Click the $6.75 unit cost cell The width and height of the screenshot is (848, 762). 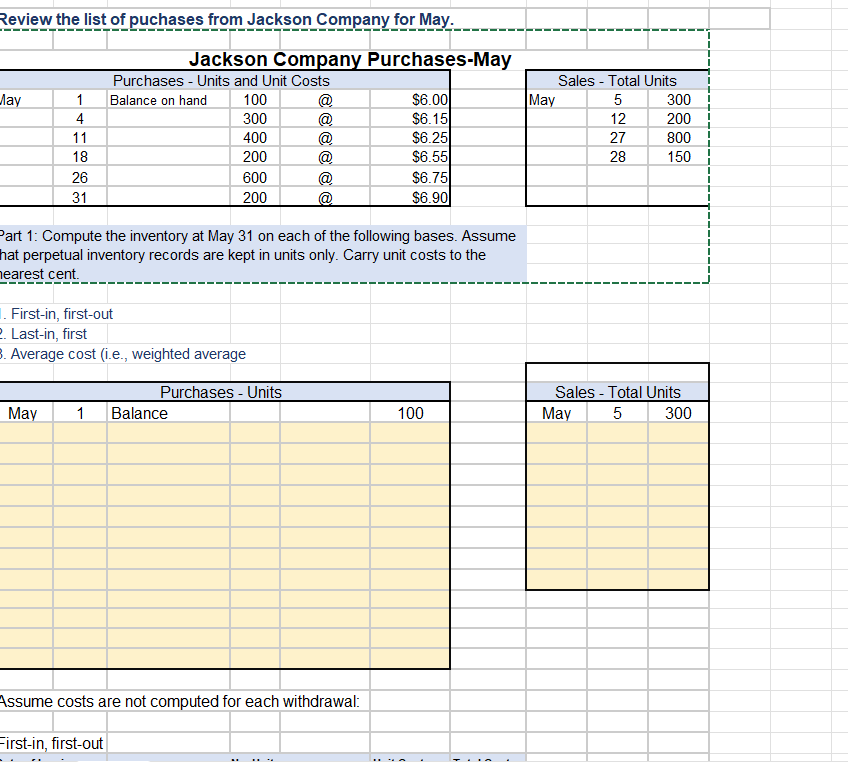click(x=410, y=177)
